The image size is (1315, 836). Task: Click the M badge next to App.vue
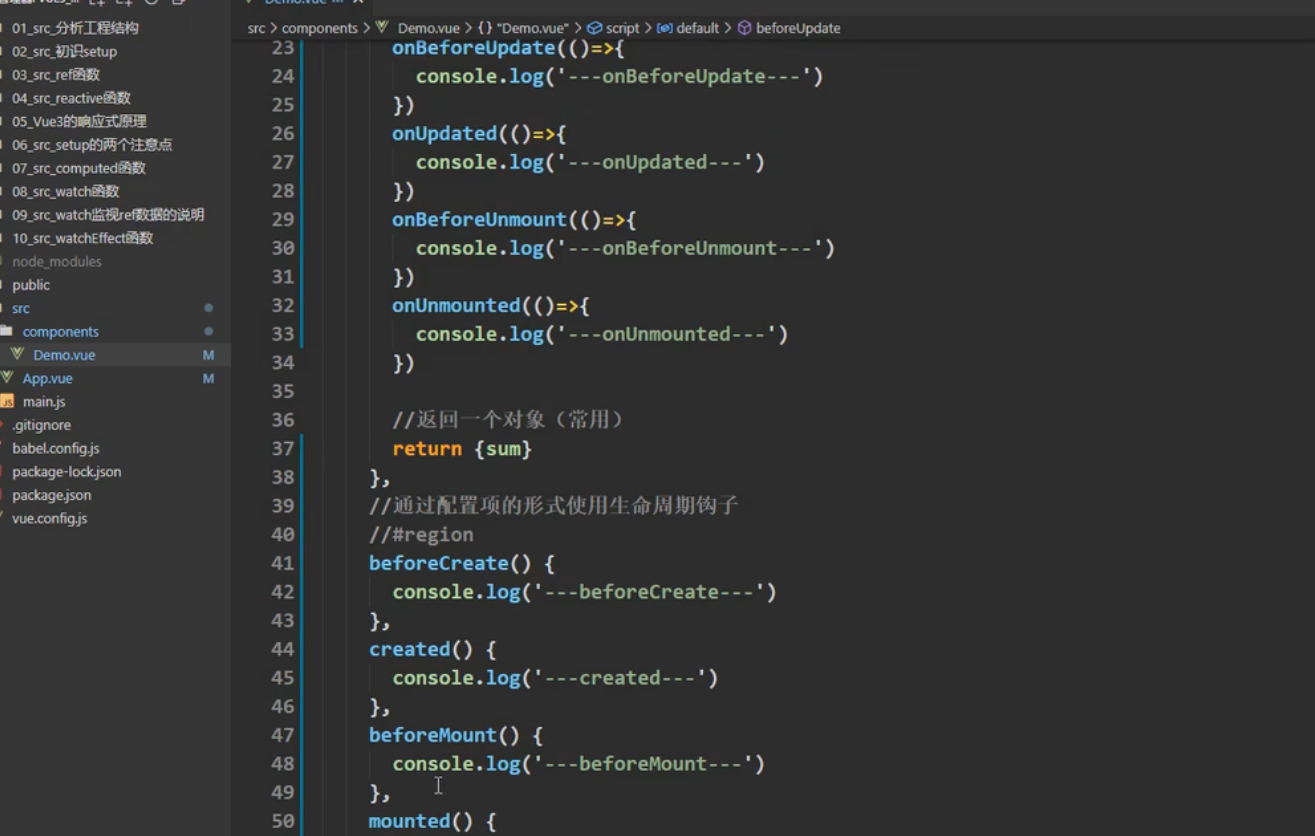pos(207,378)
